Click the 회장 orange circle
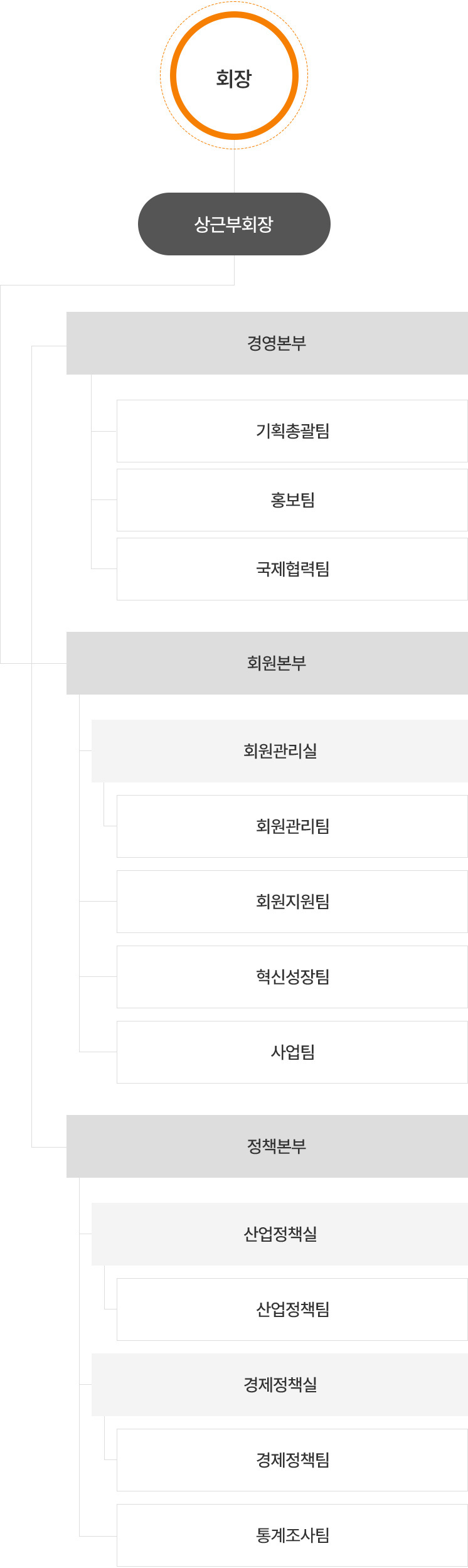The width and height of the screenshot is (468, 1568). [234, 75]
